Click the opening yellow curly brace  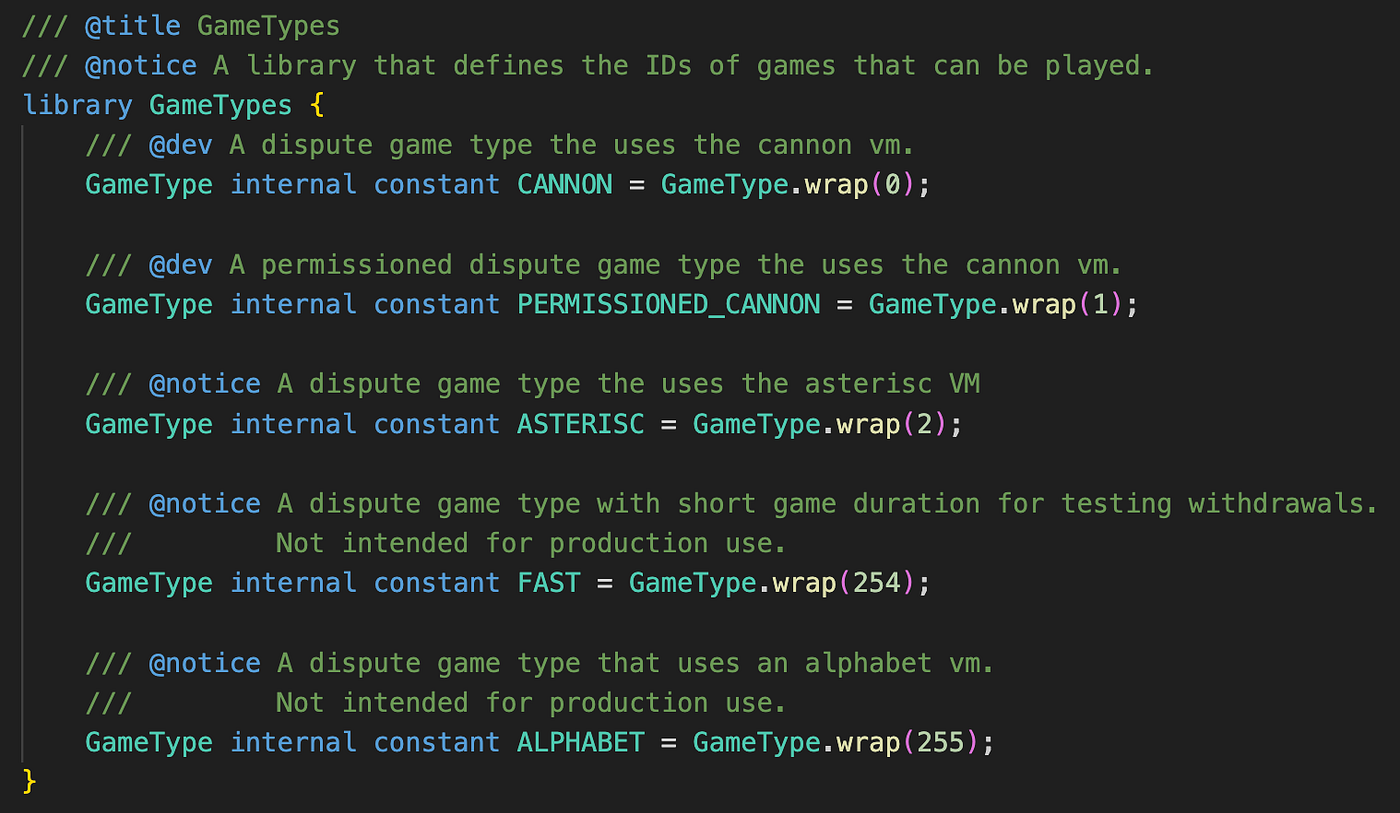pyautogui.click(x=318, y=105)
